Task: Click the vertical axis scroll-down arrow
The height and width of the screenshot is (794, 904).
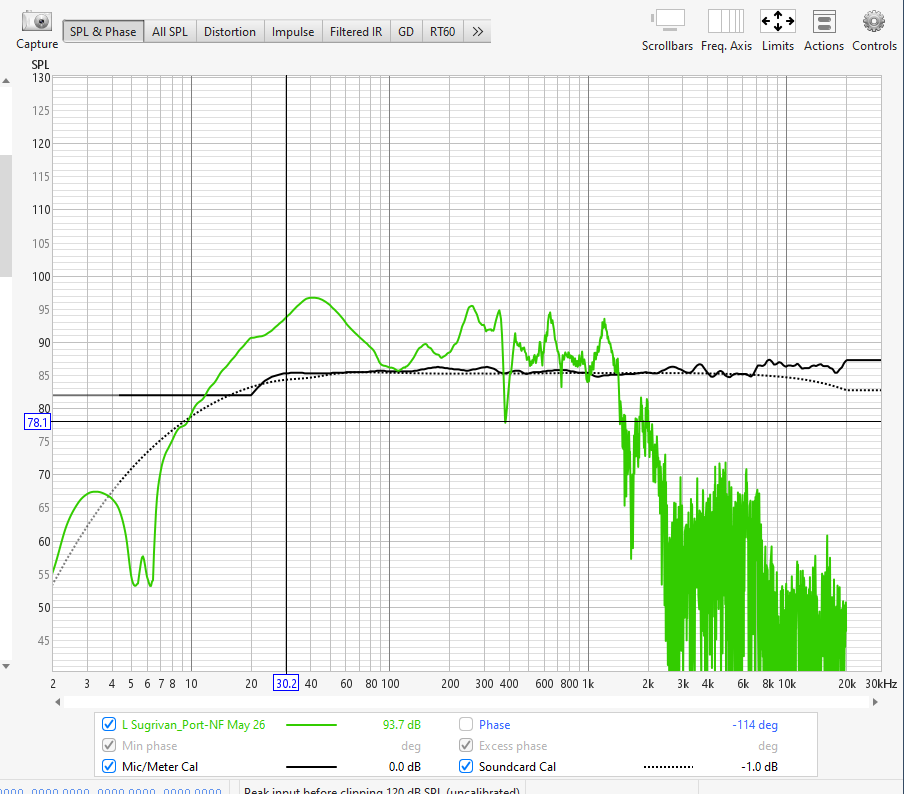Action: [5, 666]
